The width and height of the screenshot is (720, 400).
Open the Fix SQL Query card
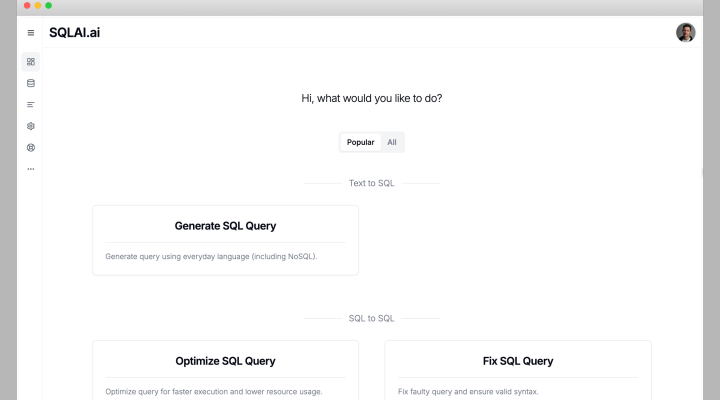(x=517, y=361)
